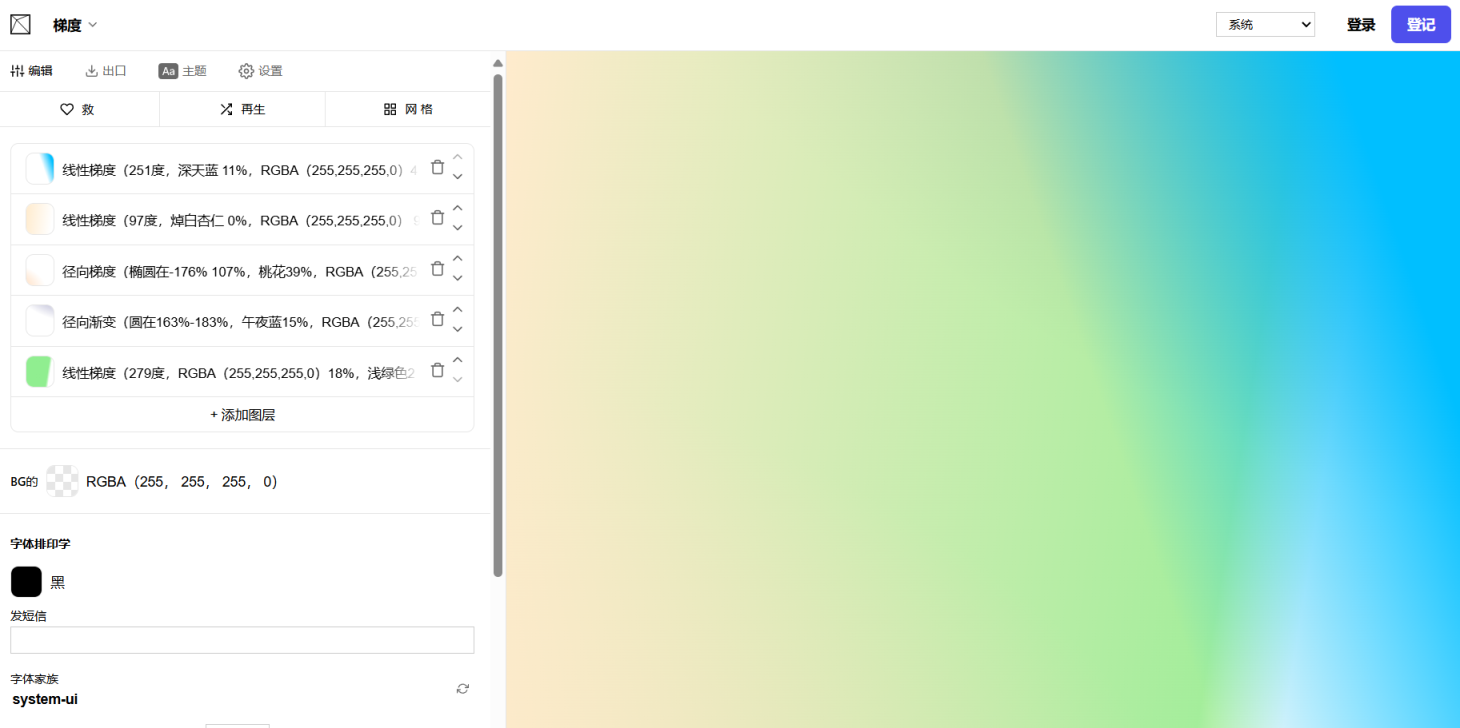Delete the 午夜蓝 radial gradient layer
Viewport: 1460px width, 728px height.
point(437,320)
